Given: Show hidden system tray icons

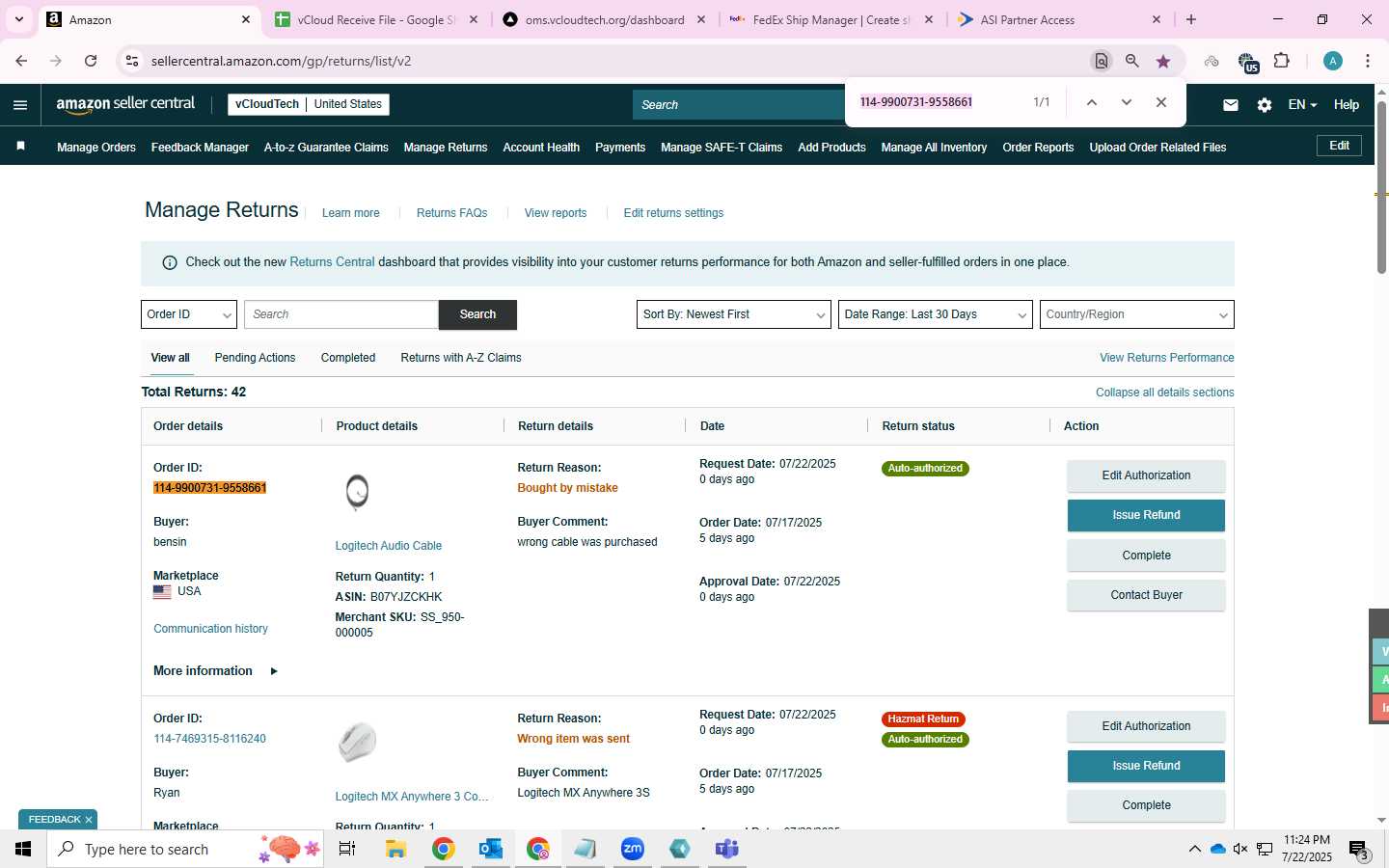Looking at the screenshot, I should 1194,849.
